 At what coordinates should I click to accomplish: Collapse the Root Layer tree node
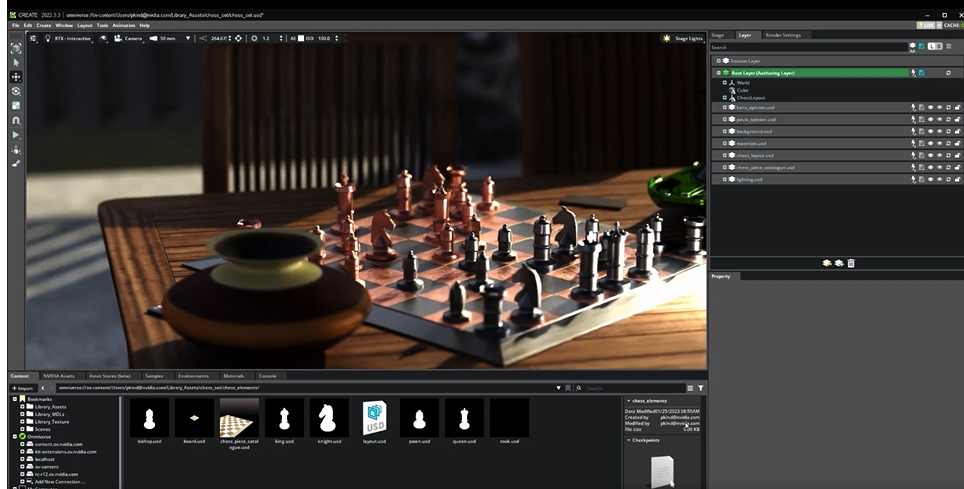[718, 73]
